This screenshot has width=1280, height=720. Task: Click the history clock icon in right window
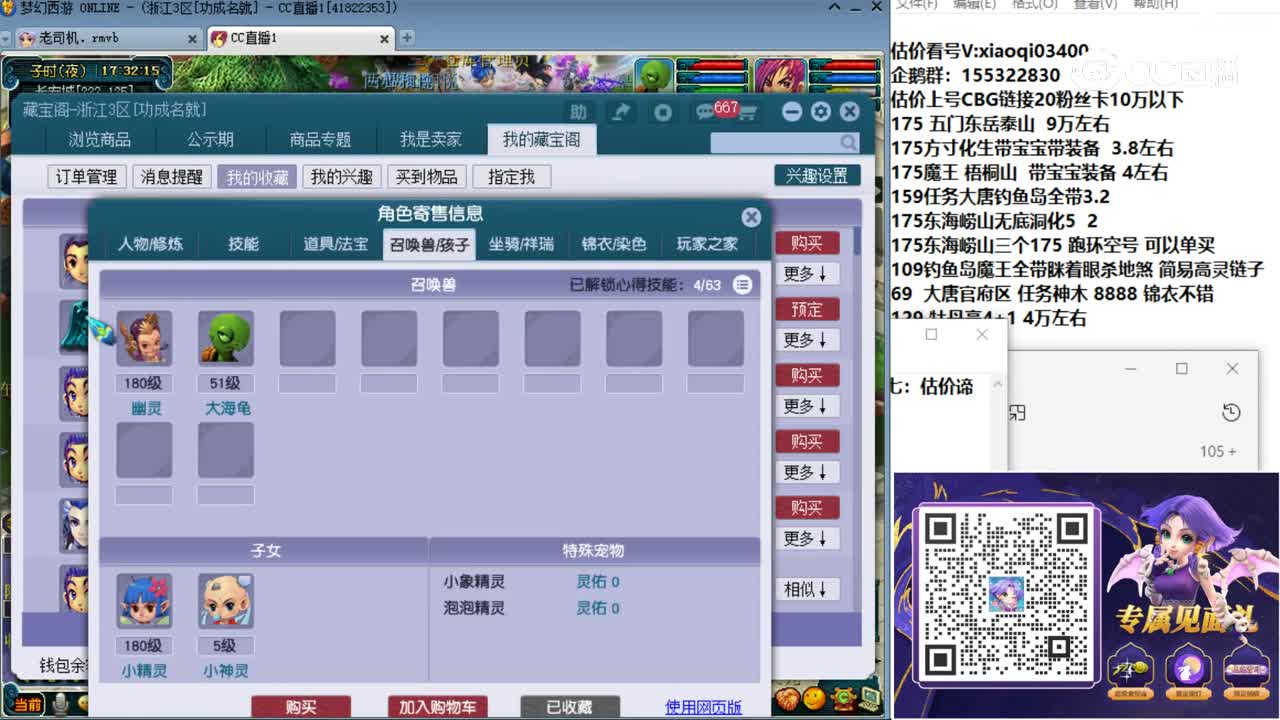click(1231, 413)
